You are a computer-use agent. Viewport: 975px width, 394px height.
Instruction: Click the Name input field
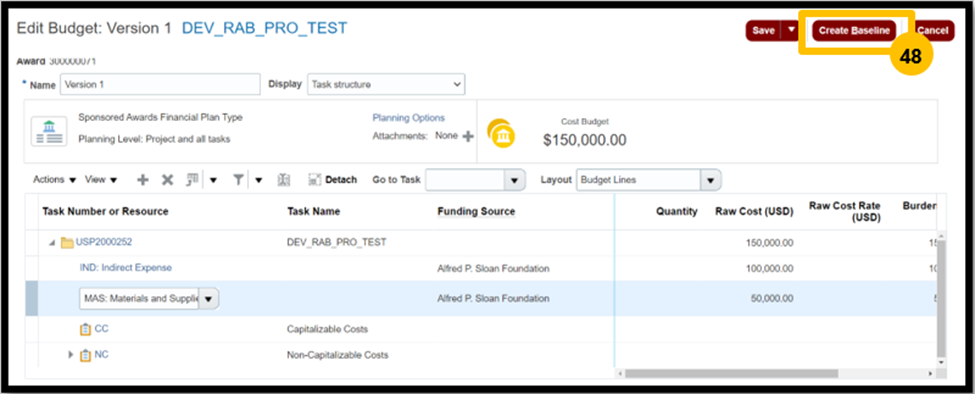click(160, 85)
